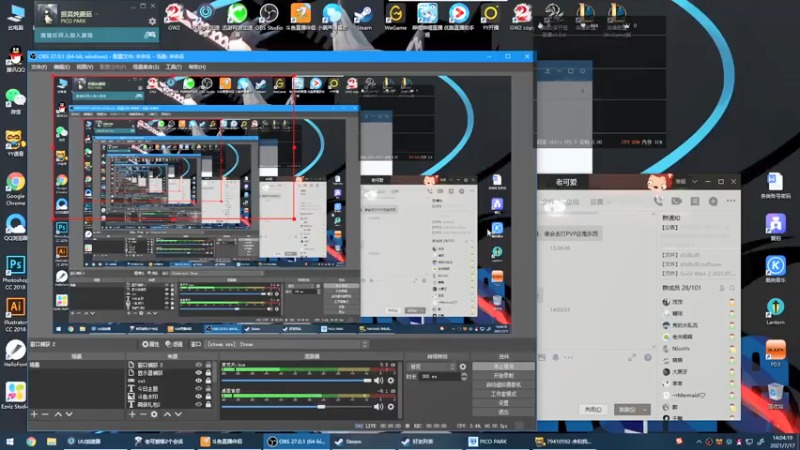Open window selection dropdown showing [steam.exe]: Steam
Viewport: 800px width, 450px height.
pos(286,344)
